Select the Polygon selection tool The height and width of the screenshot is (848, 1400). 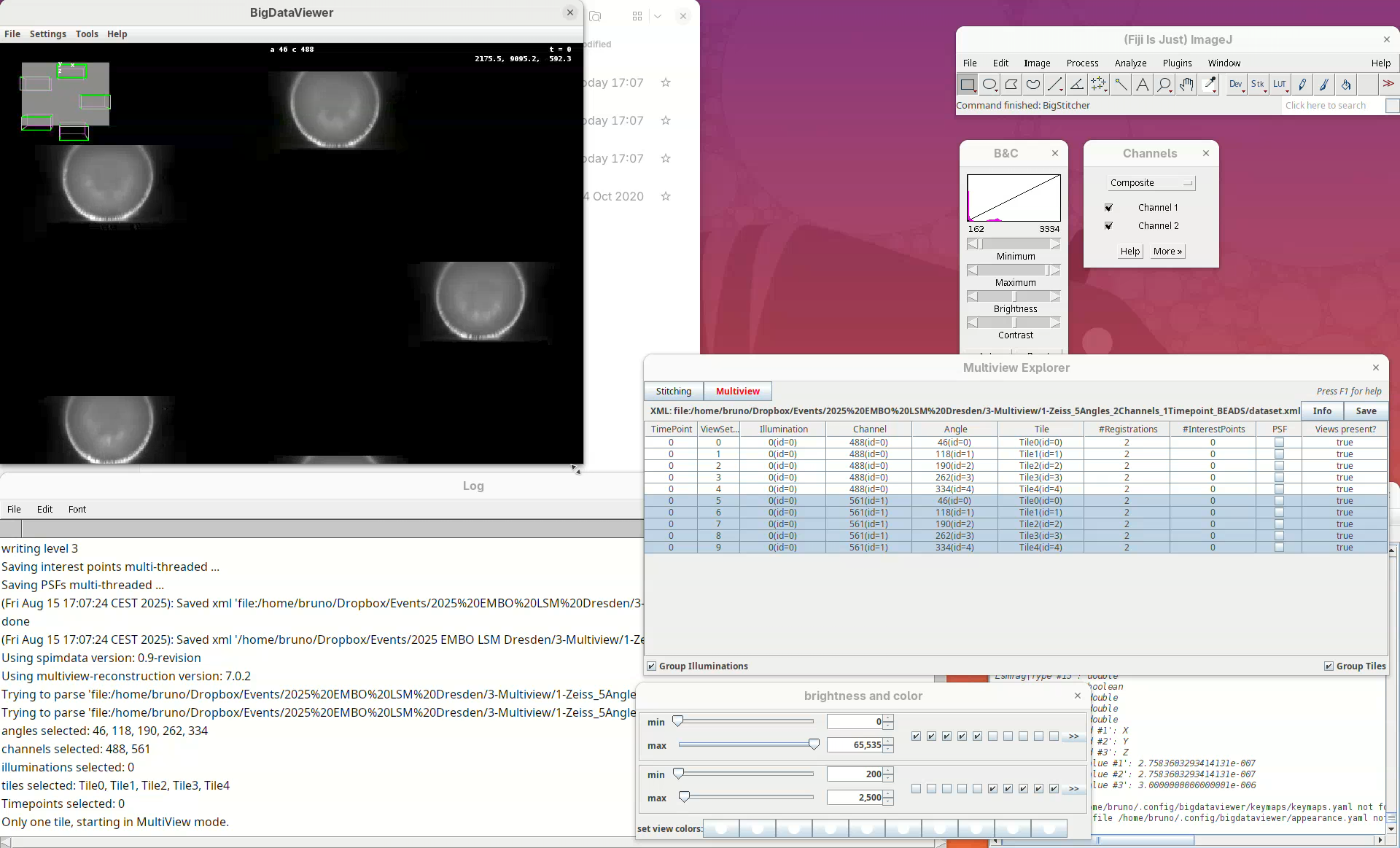click(1011, 85)
